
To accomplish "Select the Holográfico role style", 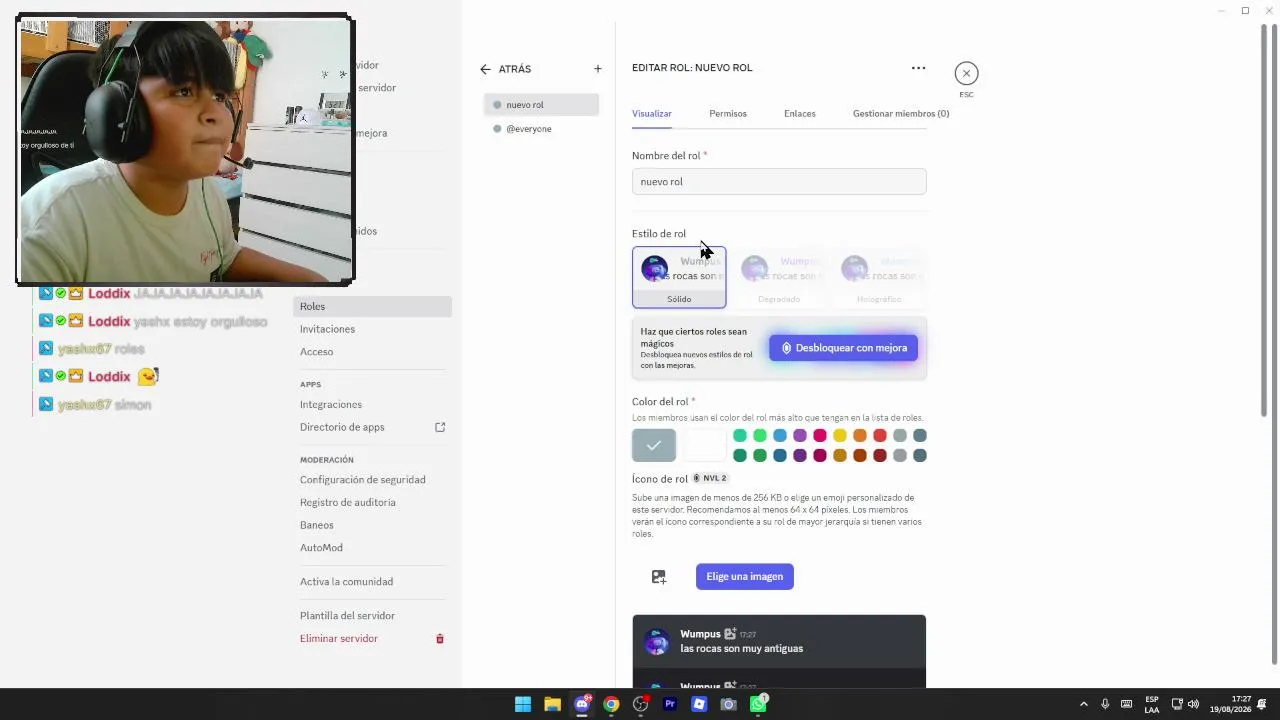I will pyautogui.click(x=879, y=277).
